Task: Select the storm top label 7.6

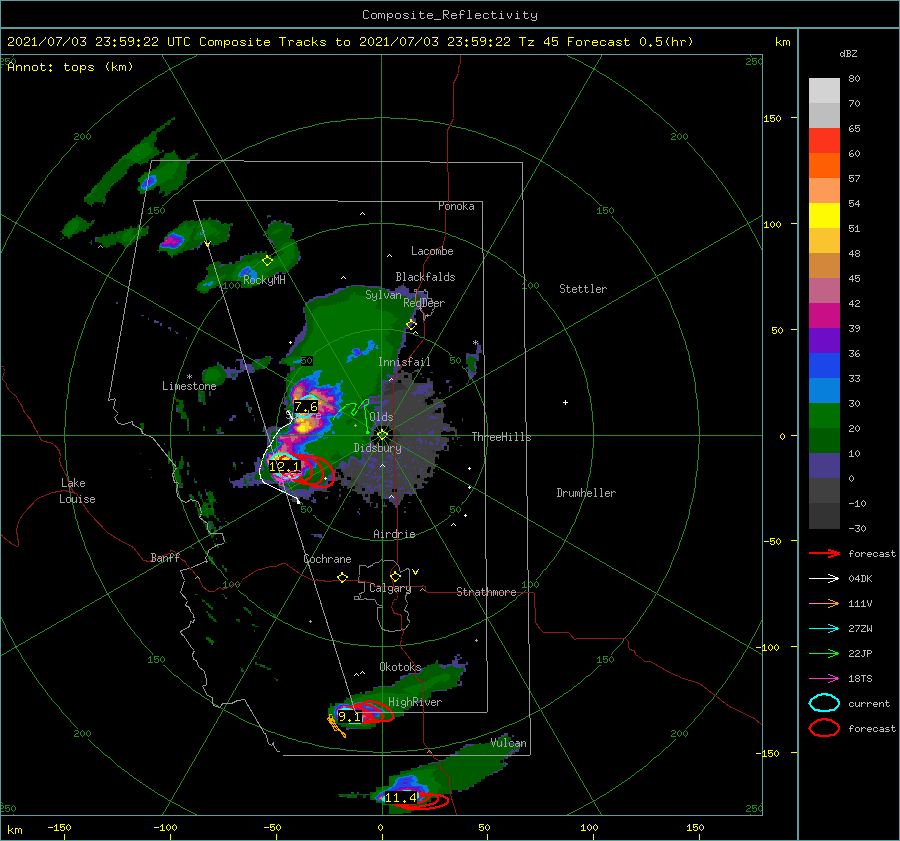Action: (x=305, y=407)
